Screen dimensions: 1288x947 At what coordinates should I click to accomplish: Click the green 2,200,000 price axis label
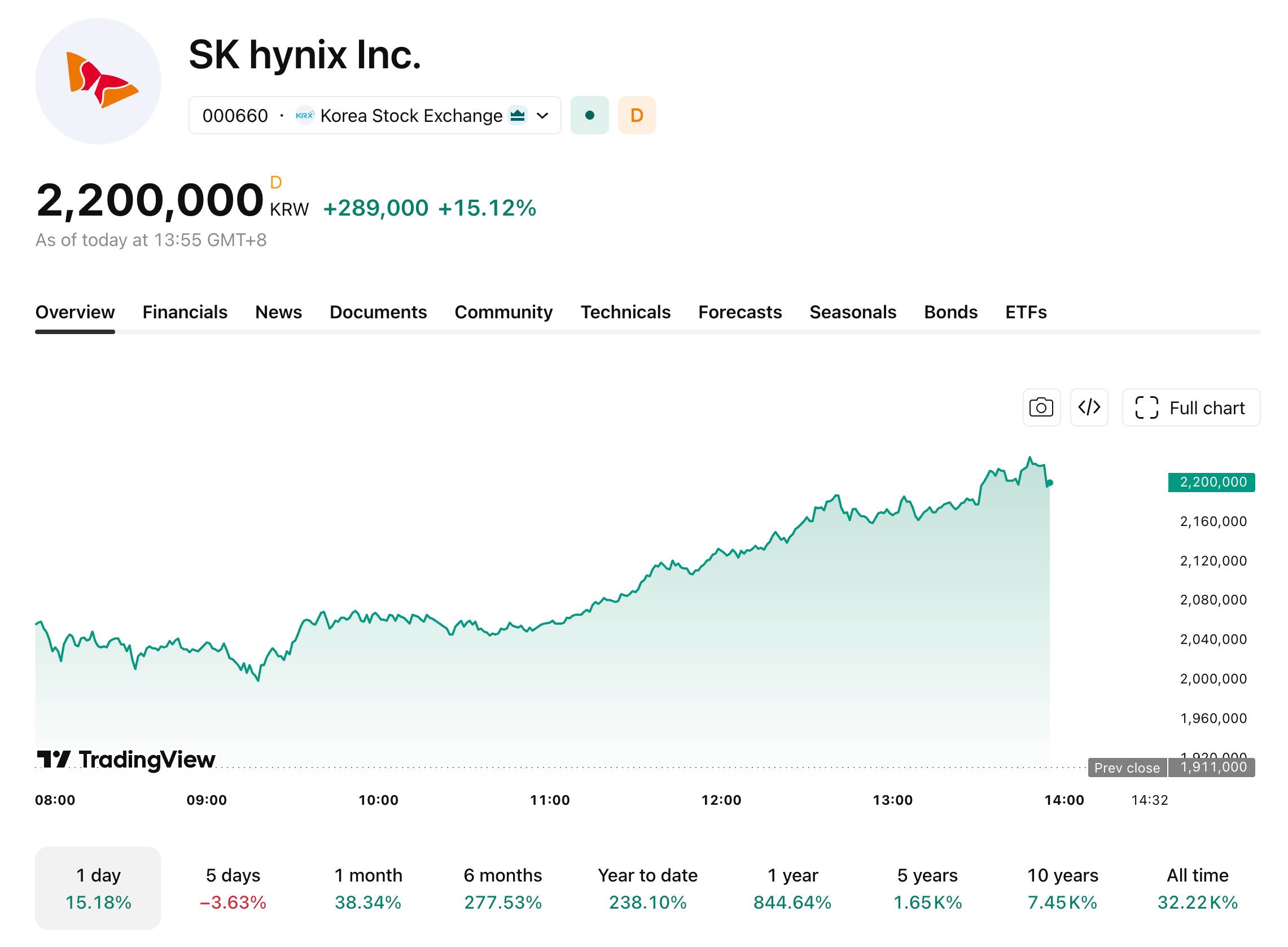pyautogui.click(x=1212, y=482)
